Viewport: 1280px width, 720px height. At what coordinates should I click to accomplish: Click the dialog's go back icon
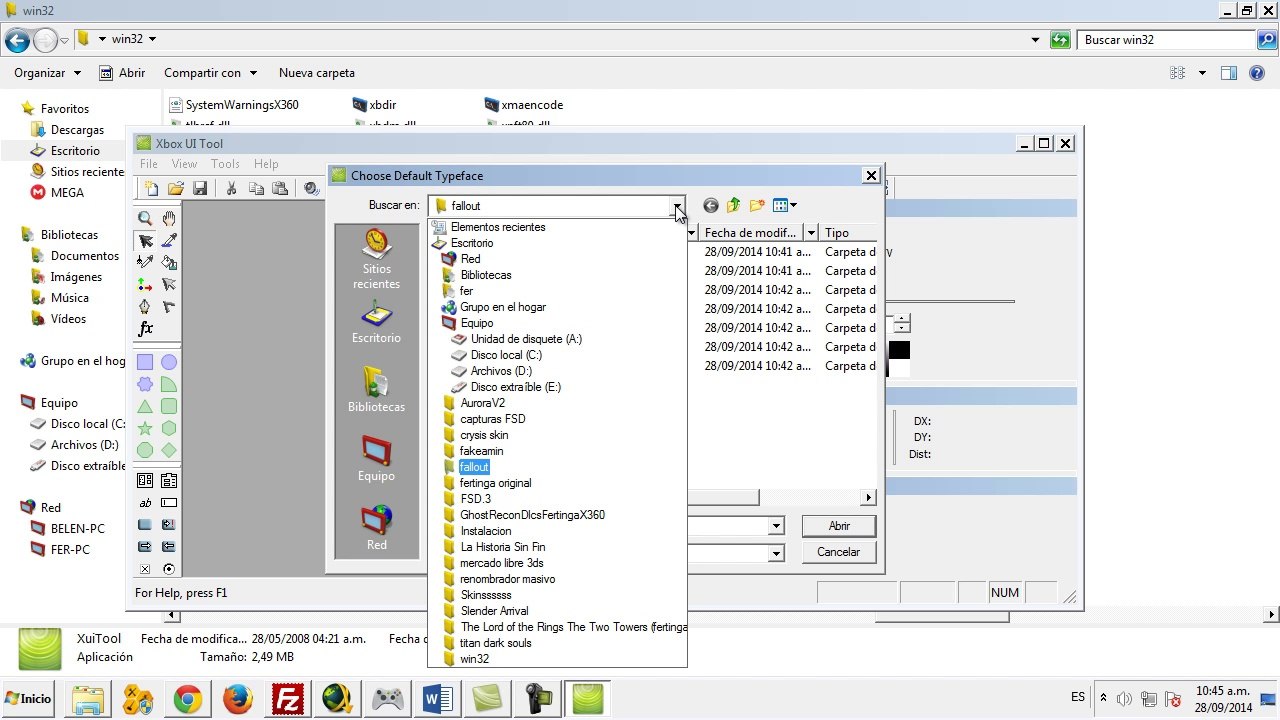tap(711, 206)
